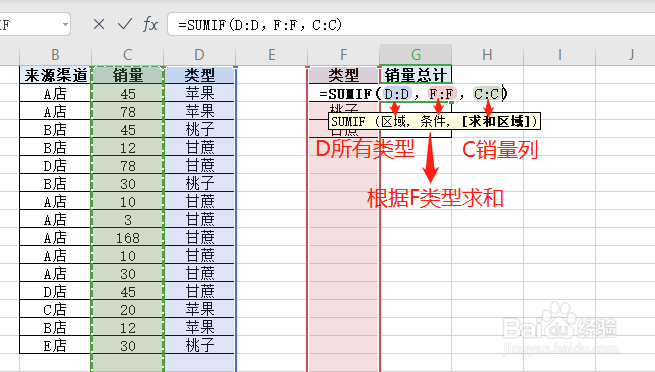Image resolution: width=655 pixels, height=372 pixels.
Task: Click the 类型 header cell in column F
Action: pos(343,75)
